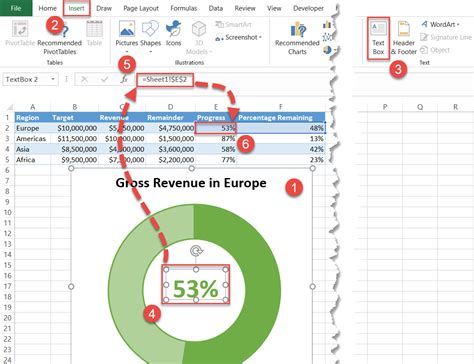The height and width of the screenshot is (364, 474).
Task: Open the File tab
Action: [16, 8]
